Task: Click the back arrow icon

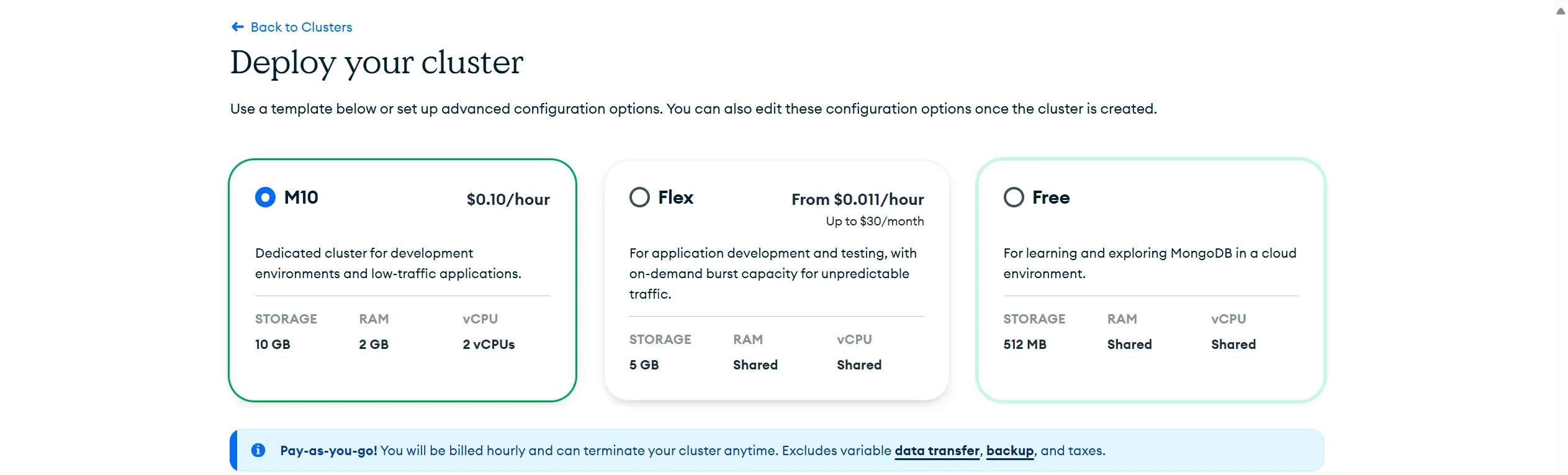Action: [237, 27]
